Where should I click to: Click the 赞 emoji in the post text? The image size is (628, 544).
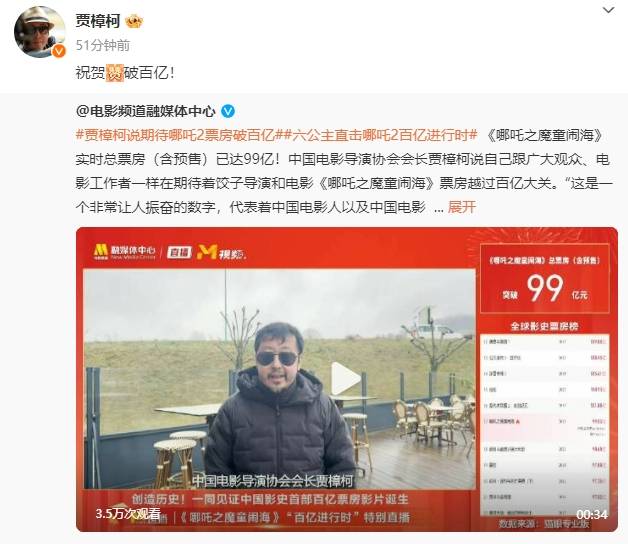115,73
